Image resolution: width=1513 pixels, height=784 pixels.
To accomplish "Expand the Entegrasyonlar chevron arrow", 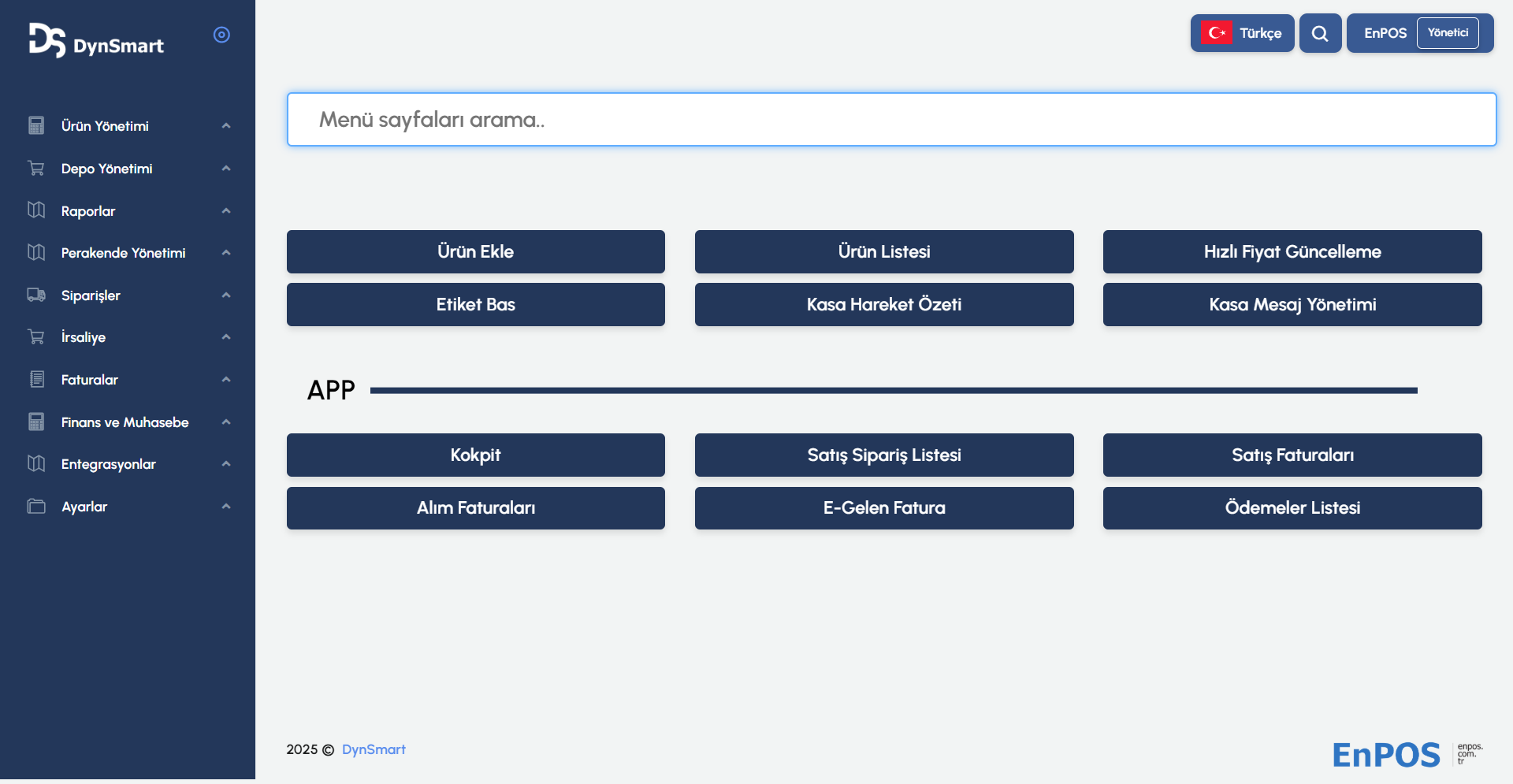I will click(226, 464).
